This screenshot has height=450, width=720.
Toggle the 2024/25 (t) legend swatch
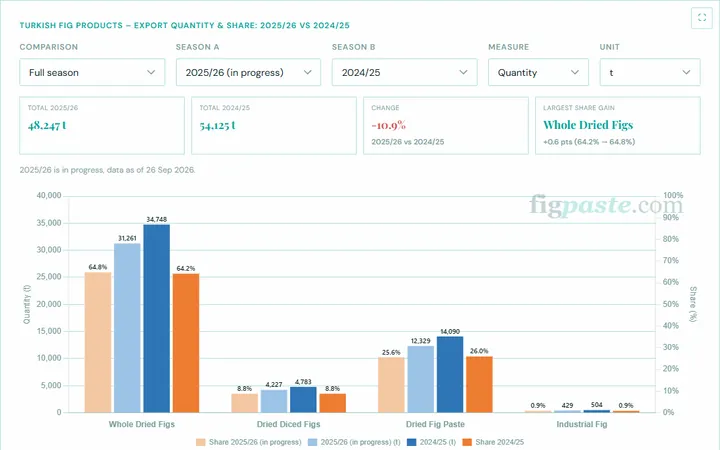(x=411, y=442)
